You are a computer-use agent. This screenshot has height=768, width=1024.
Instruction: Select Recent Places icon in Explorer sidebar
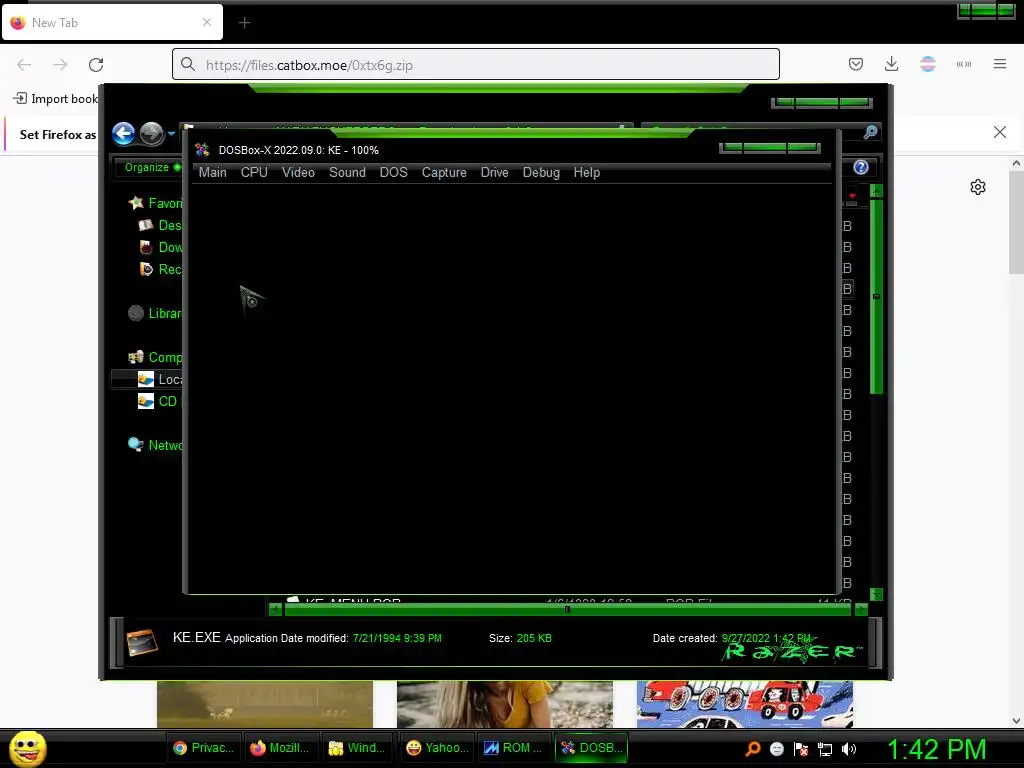coord(146,269)
